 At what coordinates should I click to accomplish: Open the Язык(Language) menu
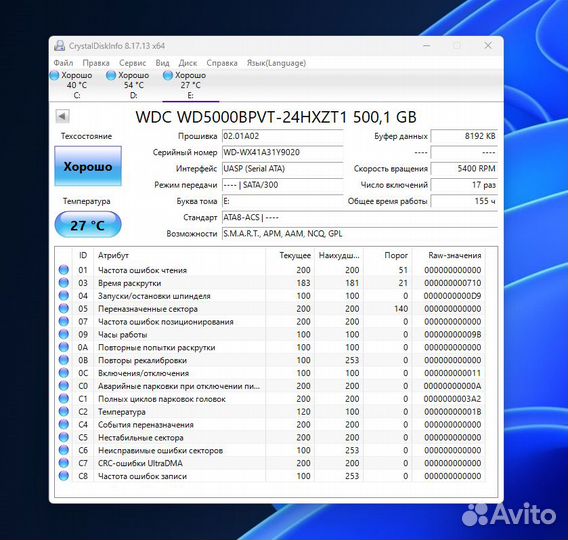(276, 63)
